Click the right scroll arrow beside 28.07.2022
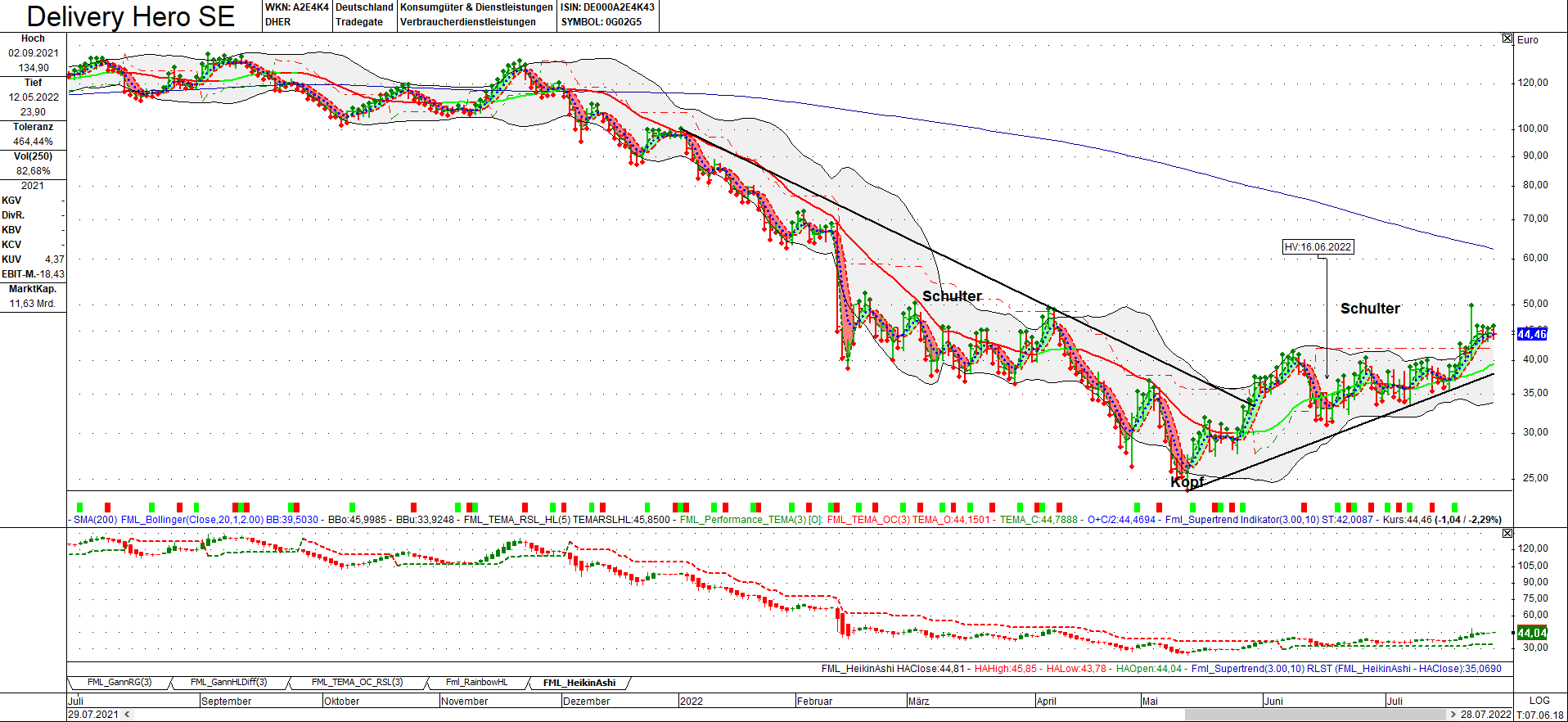Image resolution: width=1568 pixels, height=722 pixels. coord(1453,715)
